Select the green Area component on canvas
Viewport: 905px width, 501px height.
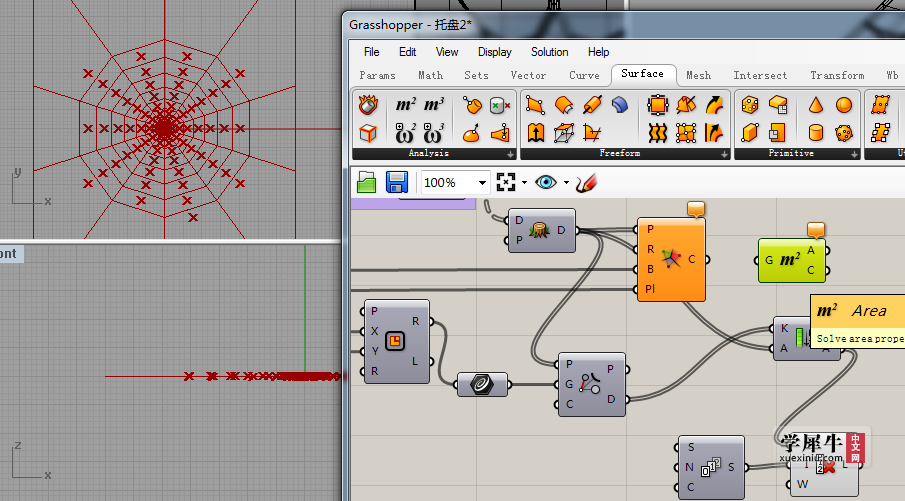[x=791, y=260]
